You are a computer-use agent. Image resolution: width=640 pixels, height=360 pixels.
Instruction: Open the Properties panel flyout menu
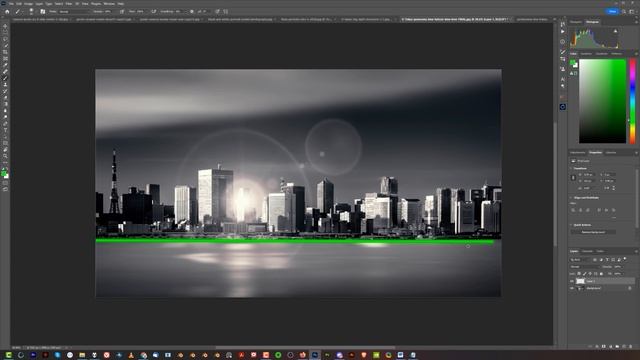[636, 153]
